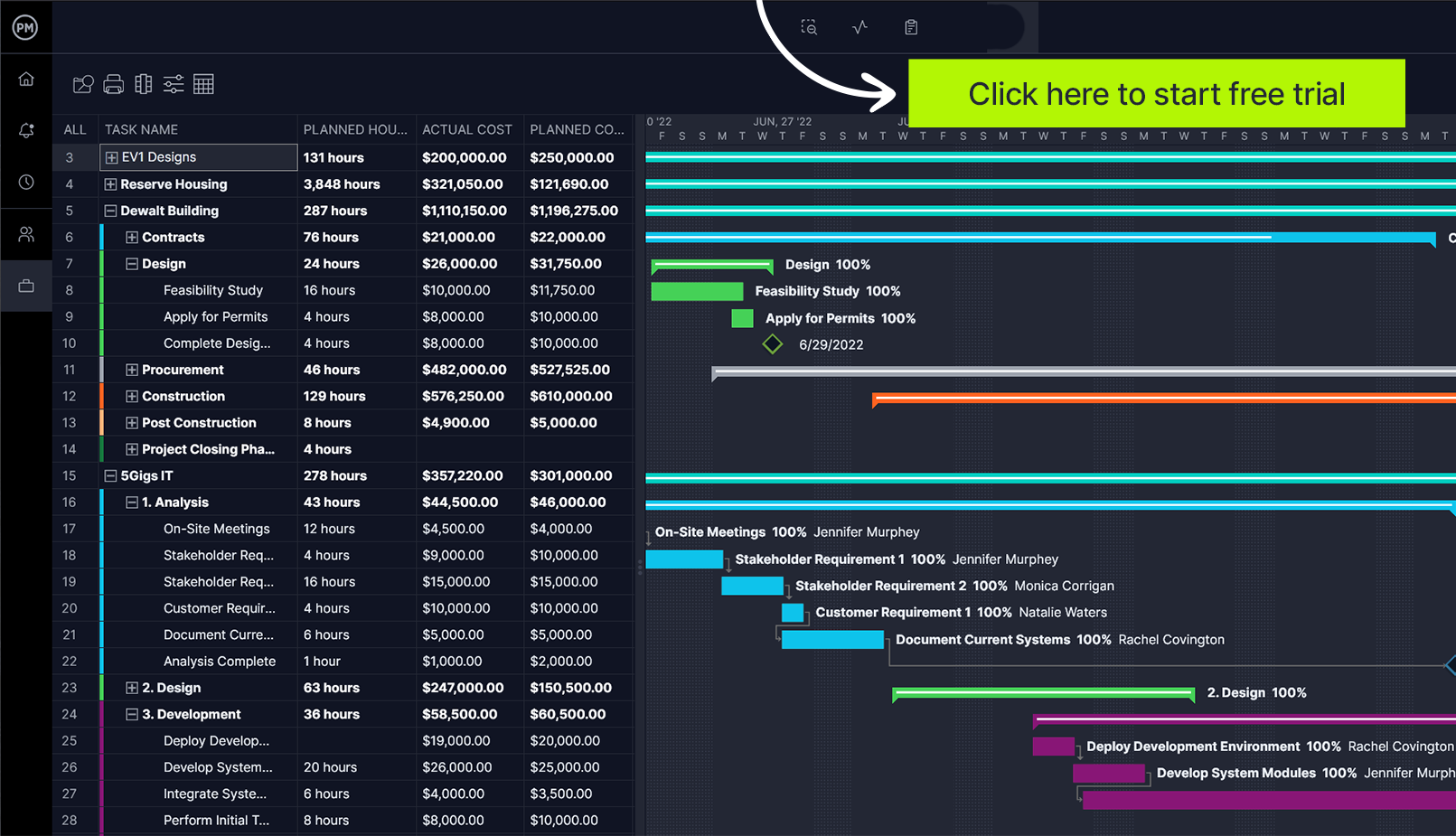
Task: Open the activity/workload icon at the top
Action: [x=859, y=26]
